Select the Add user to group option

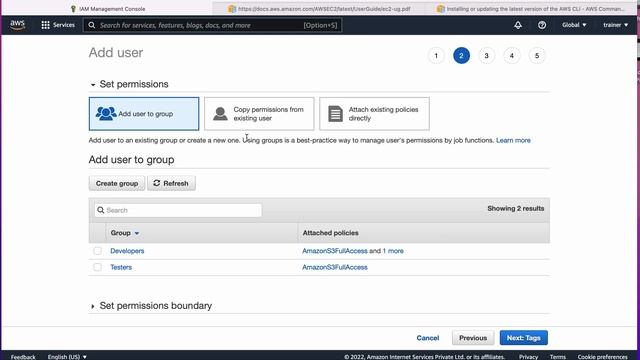click(144, 114)
